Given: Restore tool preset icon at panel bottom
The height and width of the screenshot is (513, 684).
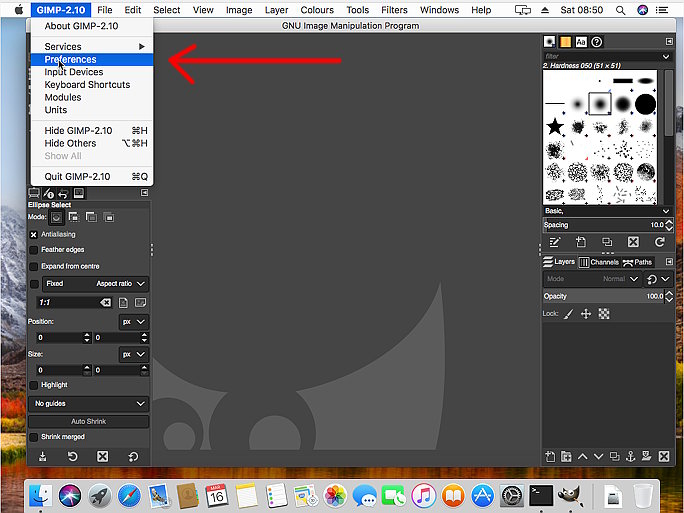Looking at the screenshot, I should [72, 457].
